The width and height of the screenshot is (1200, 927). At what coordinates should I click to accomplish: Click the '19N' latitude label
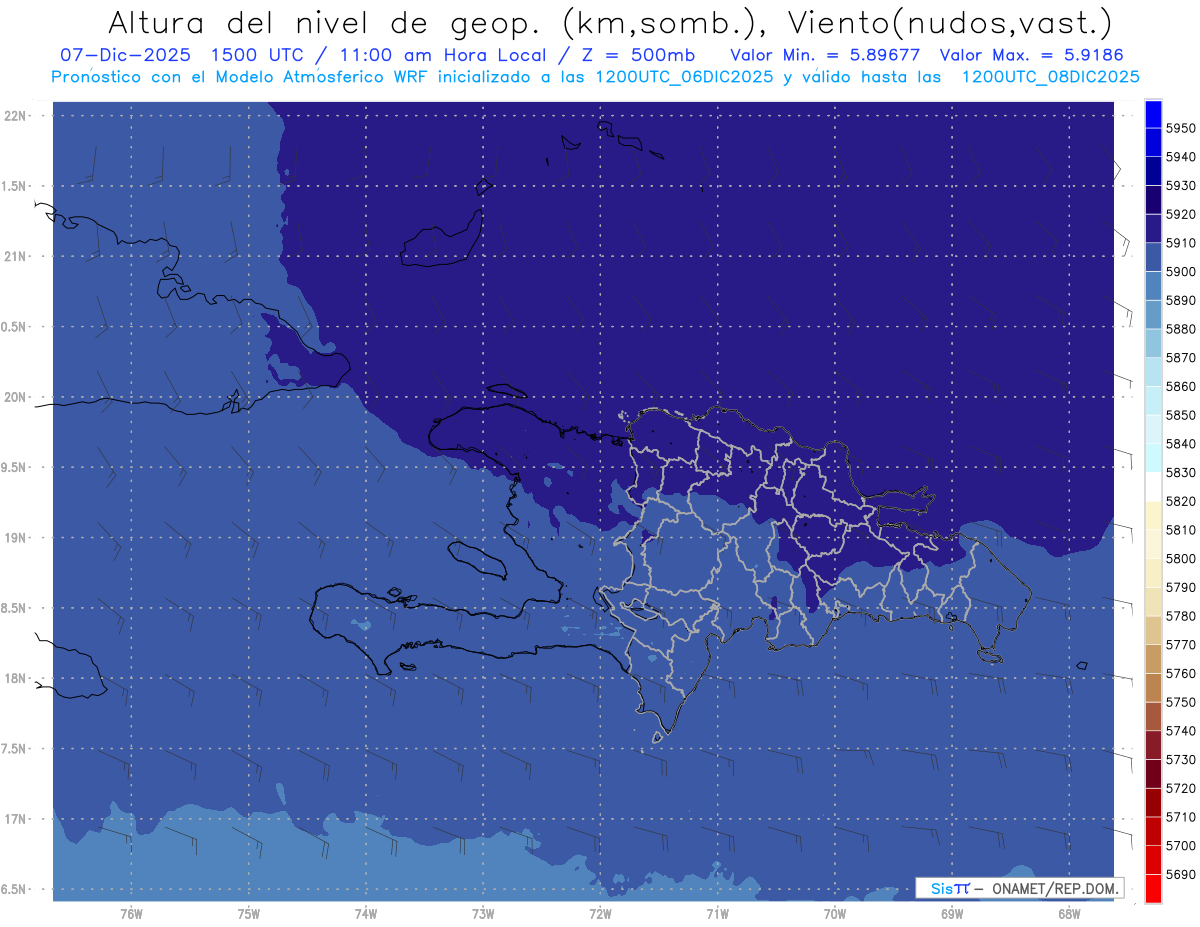pos(16,538)
